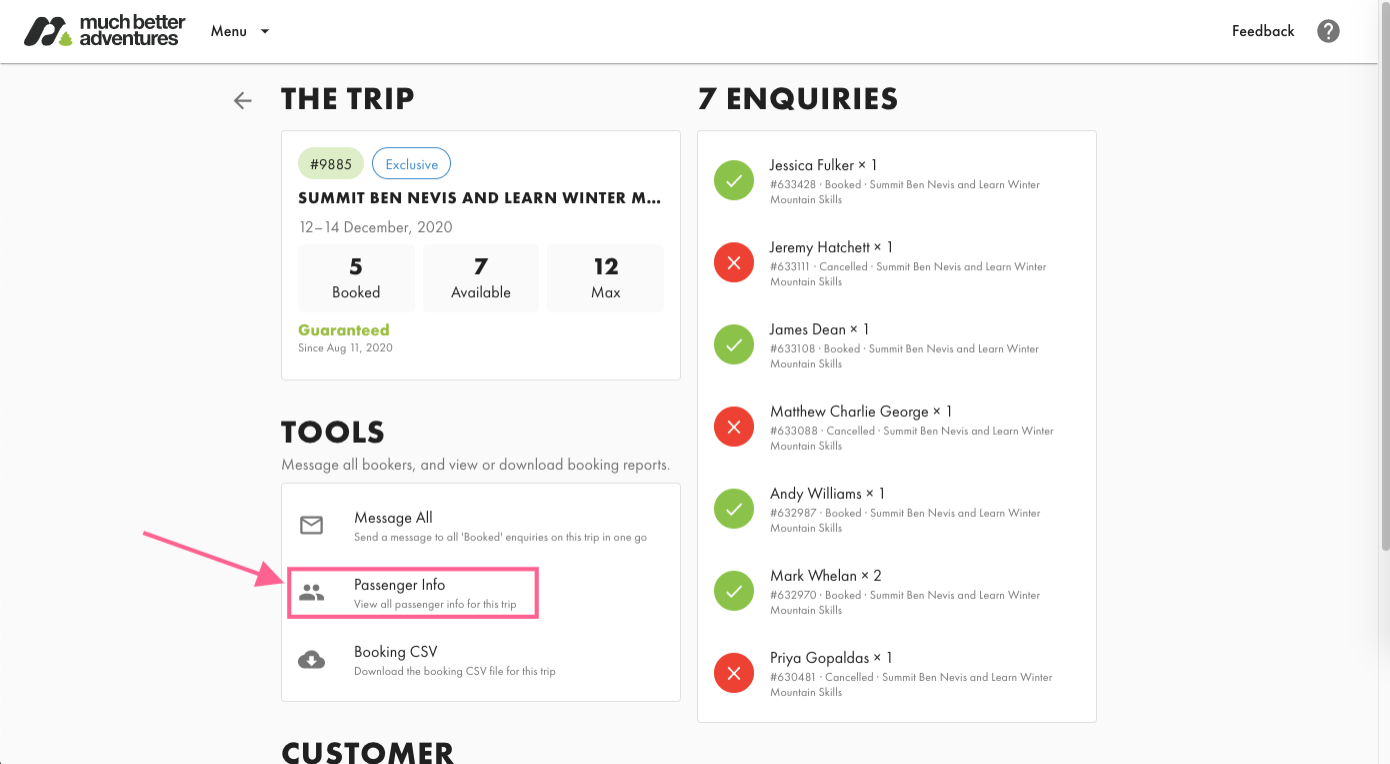Go back using the left arrow icon
The image size is (1390, 764).
(242, 100)
